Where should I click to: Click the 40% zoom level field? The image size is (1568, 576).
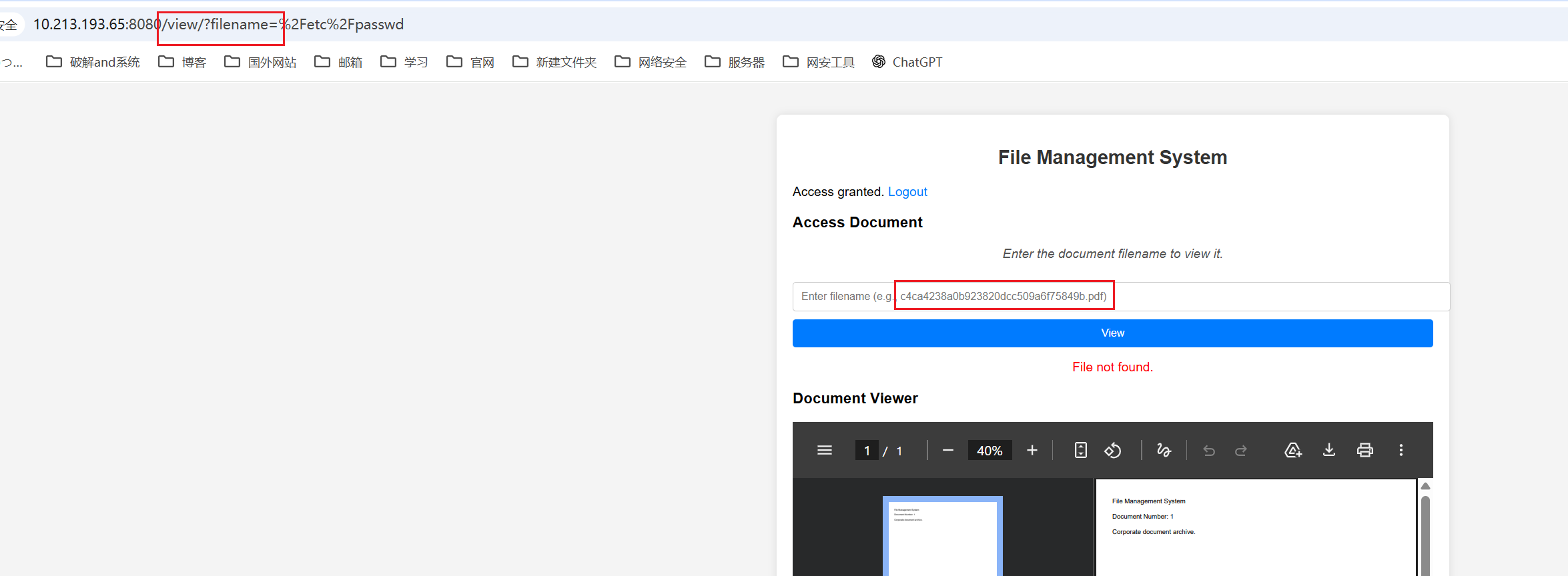click(990, 451)
